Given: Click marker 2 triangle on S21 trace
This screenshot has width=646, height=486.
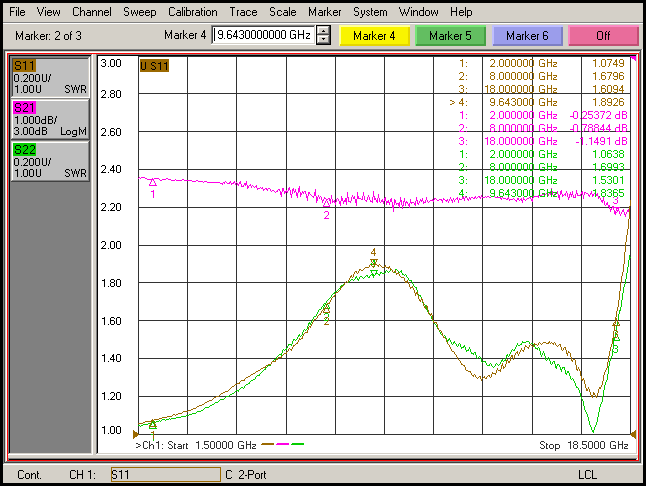Looking at the screenshot, I should (326, 203).
